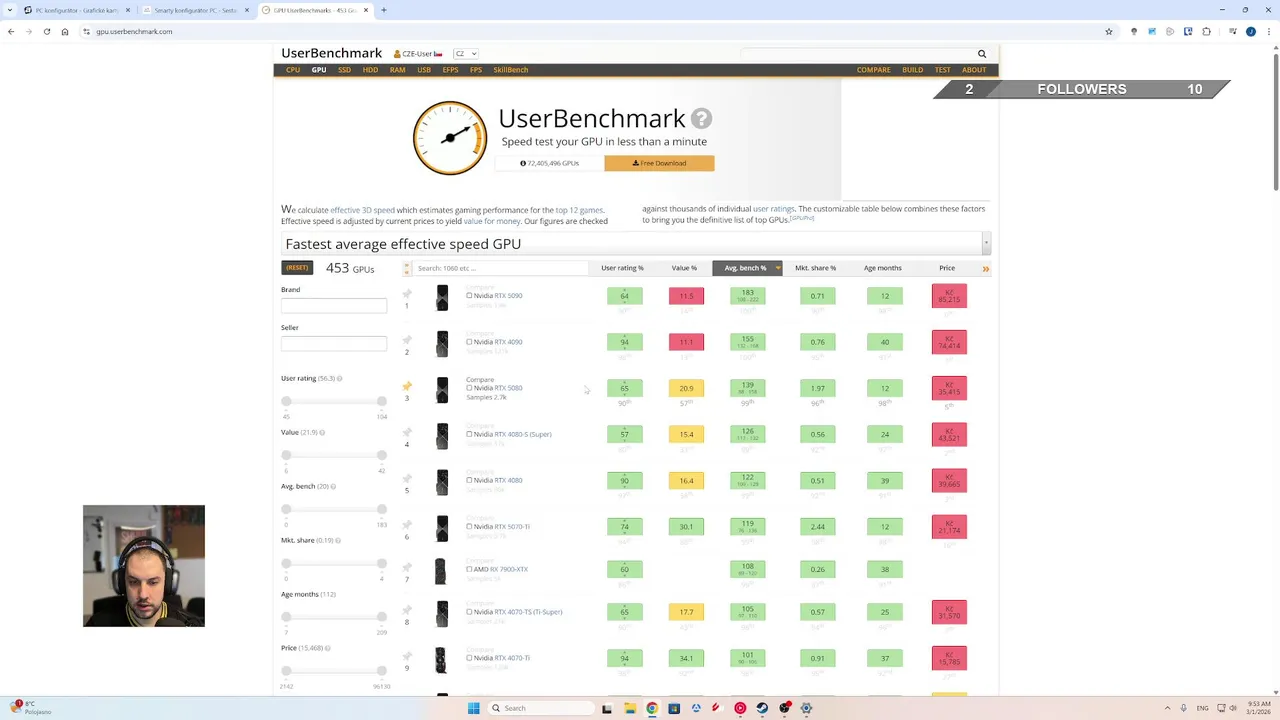Open the Chrome three-dot menu
The height and width of the screenshot is (720, 1280).
[x=1267, y=31]
